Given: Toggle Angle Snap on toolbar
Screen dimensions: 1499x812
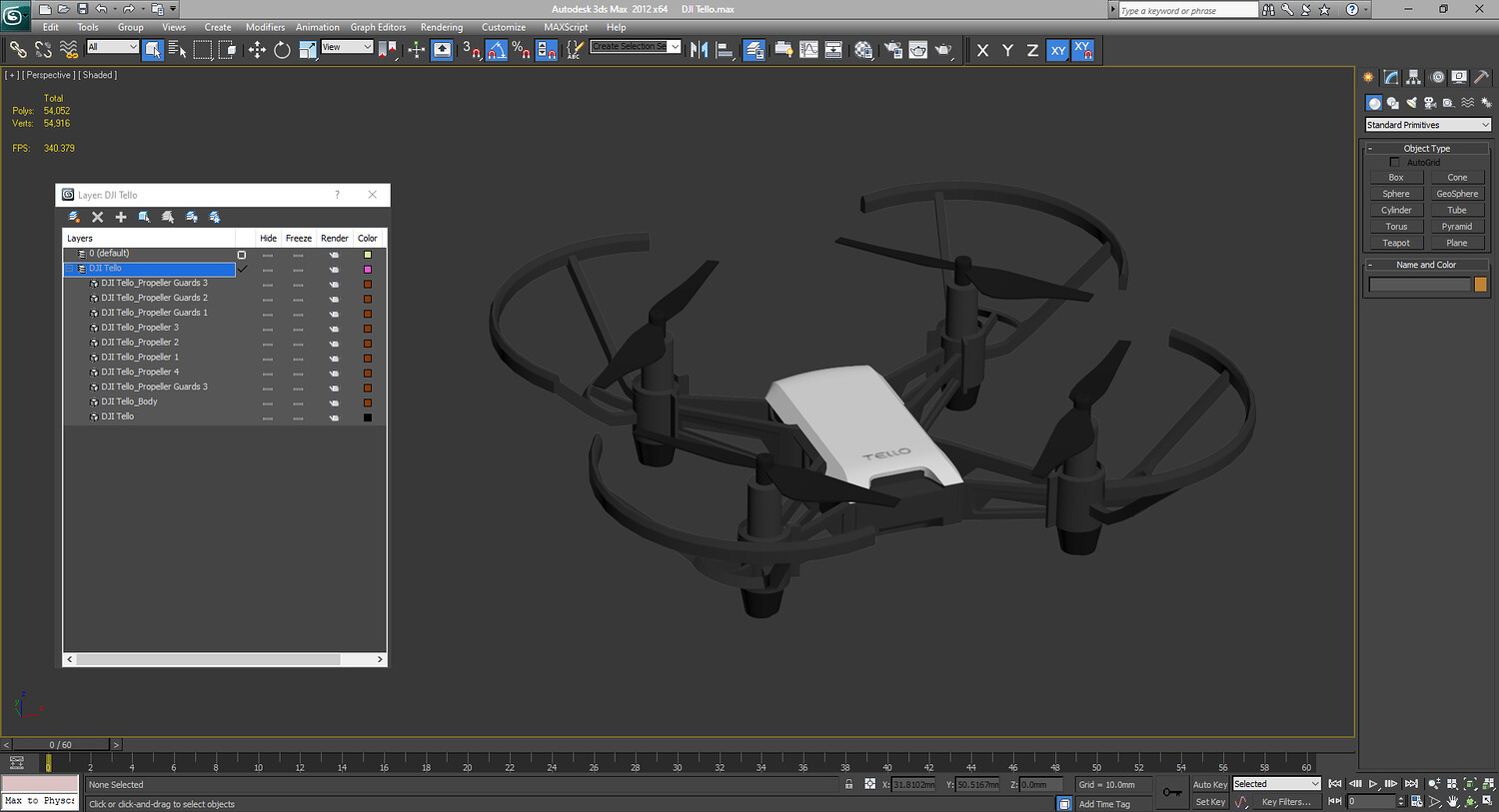Looking at the screenshot, I should coord(496,49).
